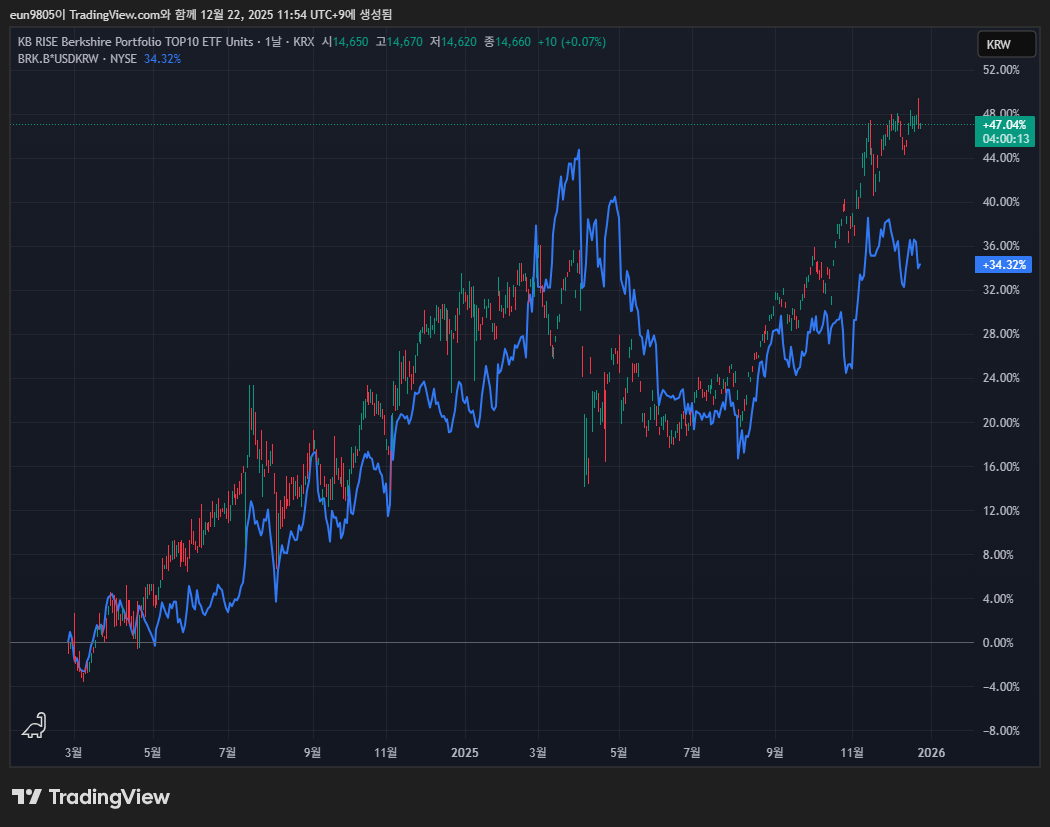This screenshot has height=827, width=1050.
Task: Click the 4.00% axis label
Action: (998, 599)
